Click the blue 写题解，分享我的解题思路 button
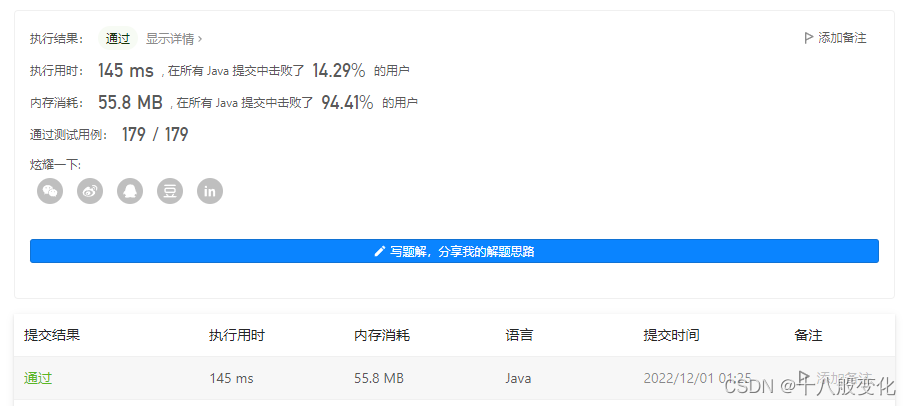Image resolution: width=911 pixels, height=406 pixels. 454,251
